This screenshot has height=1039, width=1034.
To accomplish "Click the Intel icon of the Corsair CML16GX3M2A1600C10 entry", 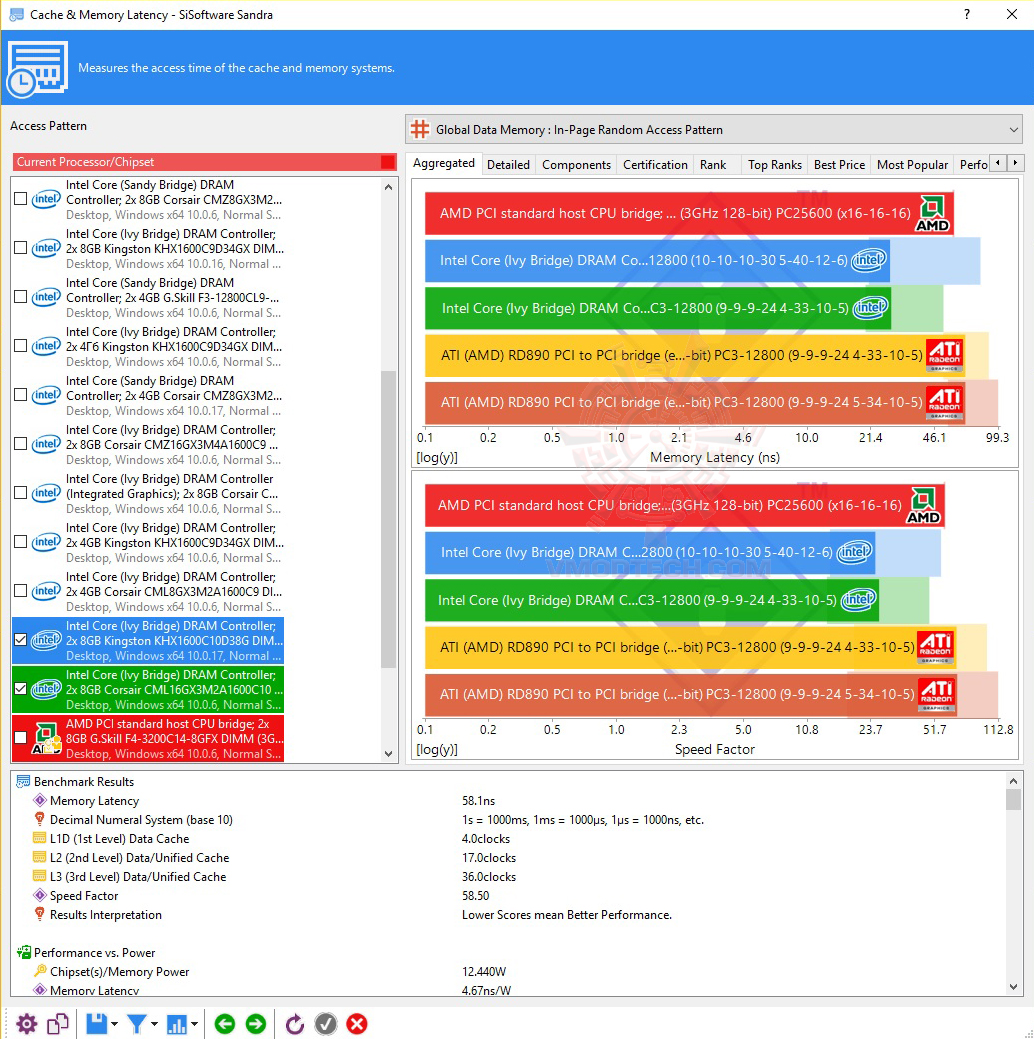I will 46,689.
